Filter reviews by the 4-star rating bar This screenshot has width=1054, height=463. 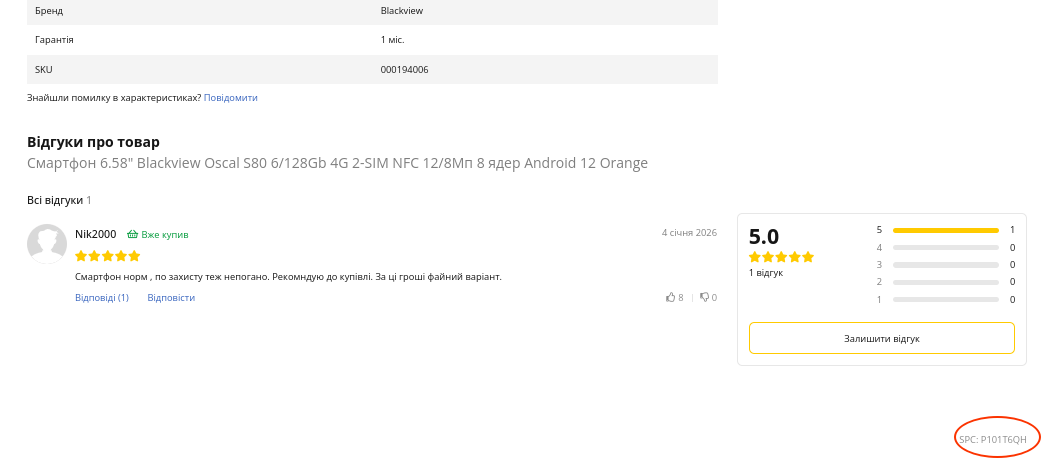(945, 248)
